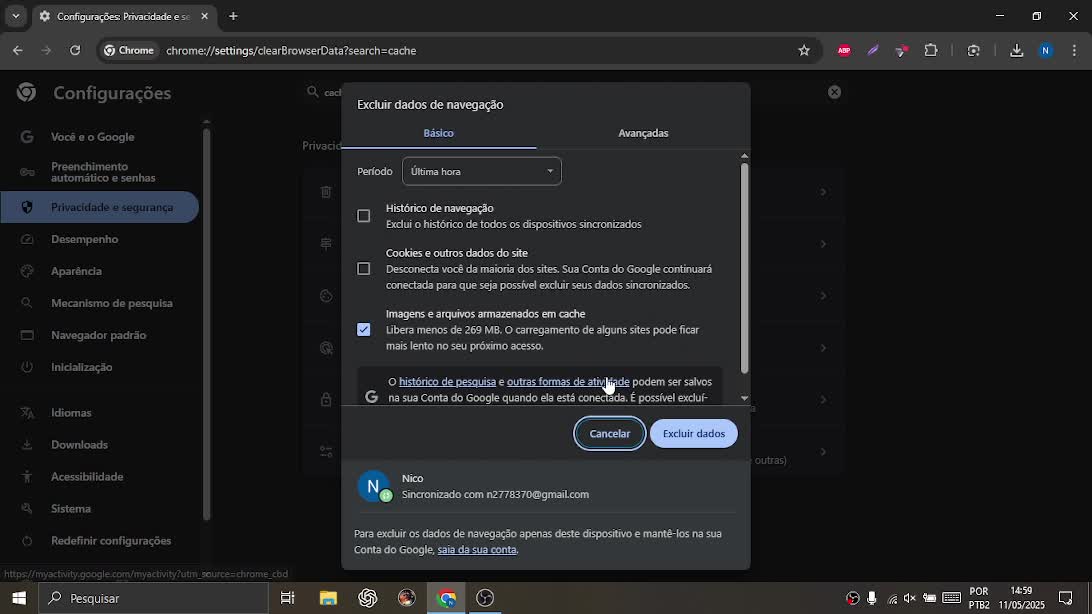Click the Windows Pesquisar search box
This screenshot has width=1092, height=614.
pyautogui.click(x=153, y=598)
